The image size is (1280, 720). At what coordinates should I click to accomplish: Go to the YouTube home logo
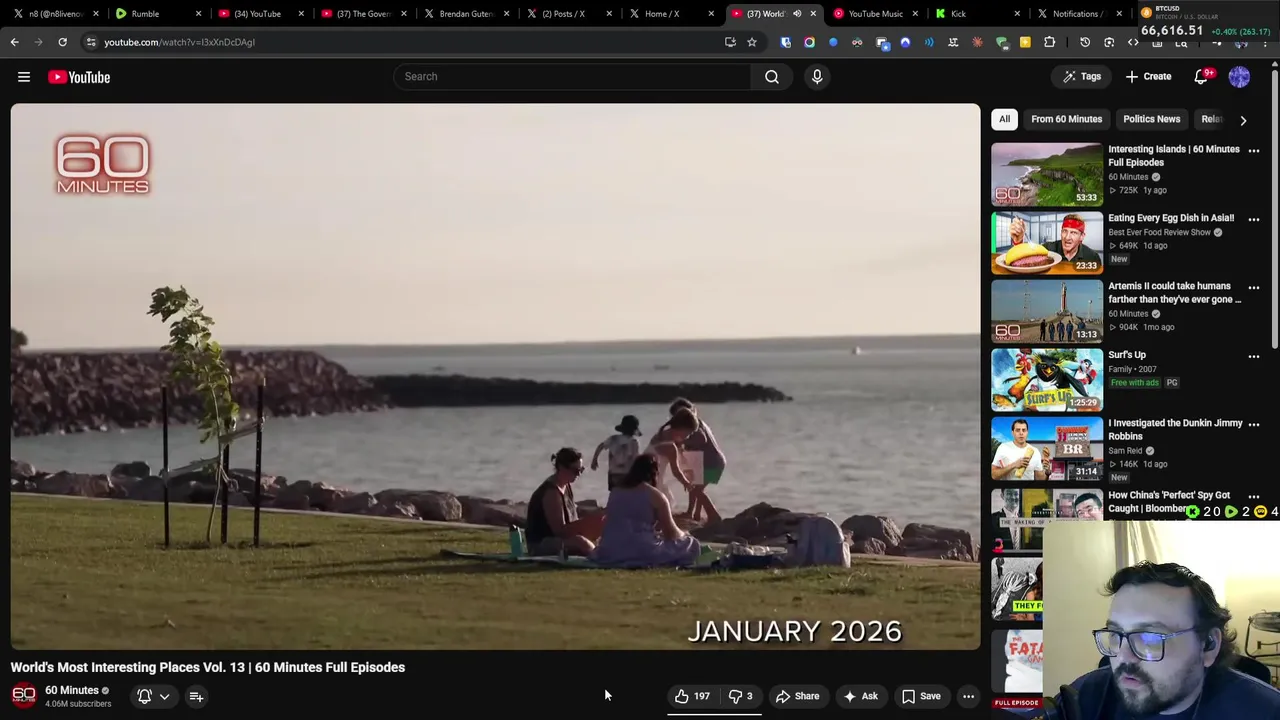(79, 77)
